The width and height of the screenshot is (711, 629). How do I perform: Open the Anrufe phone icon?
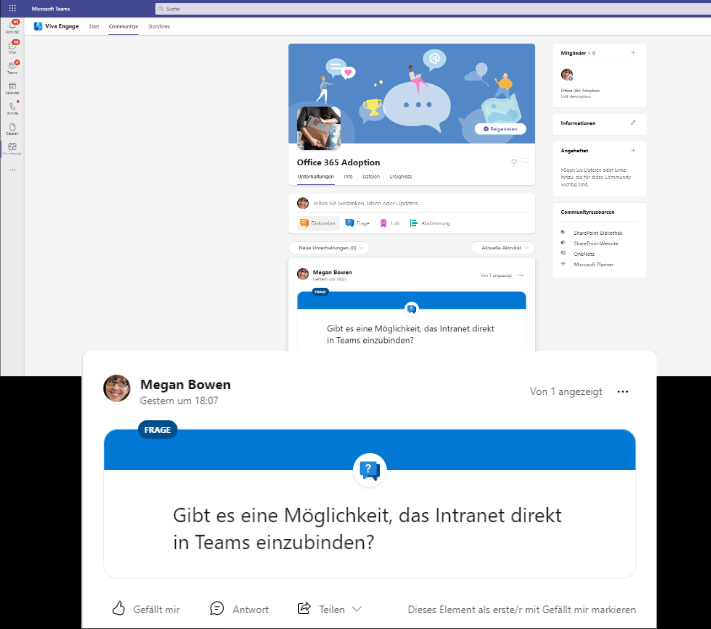(13, 107)
